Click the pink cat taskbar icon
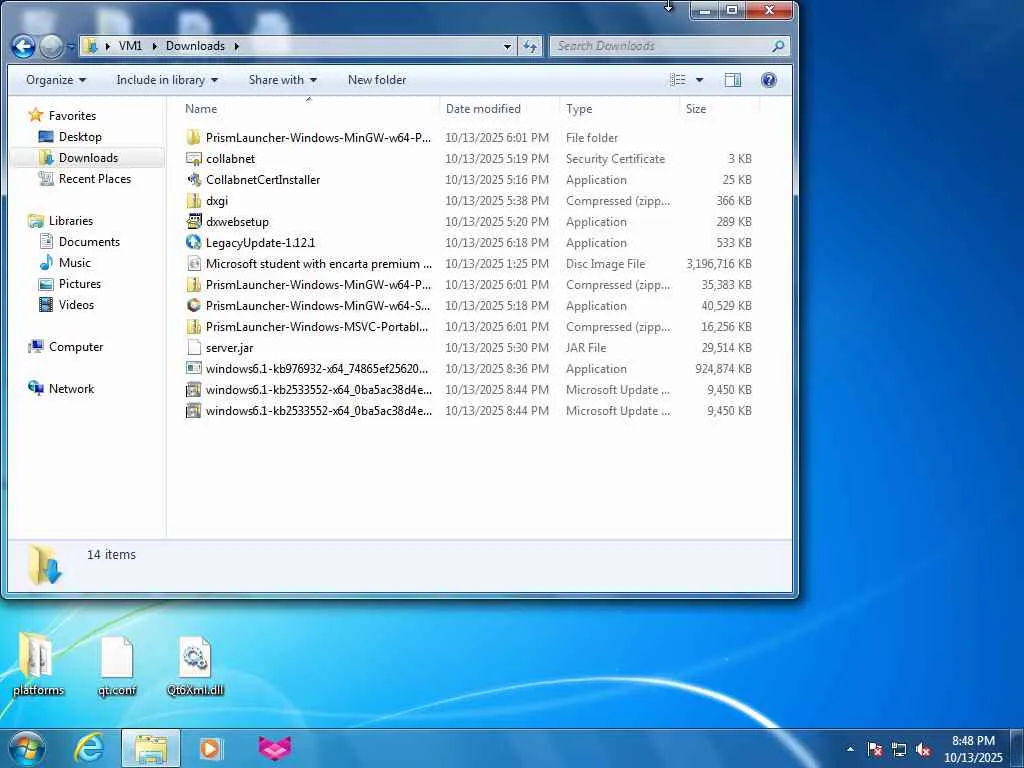This screenshot has height=768, width=1024. coord(274,748)
